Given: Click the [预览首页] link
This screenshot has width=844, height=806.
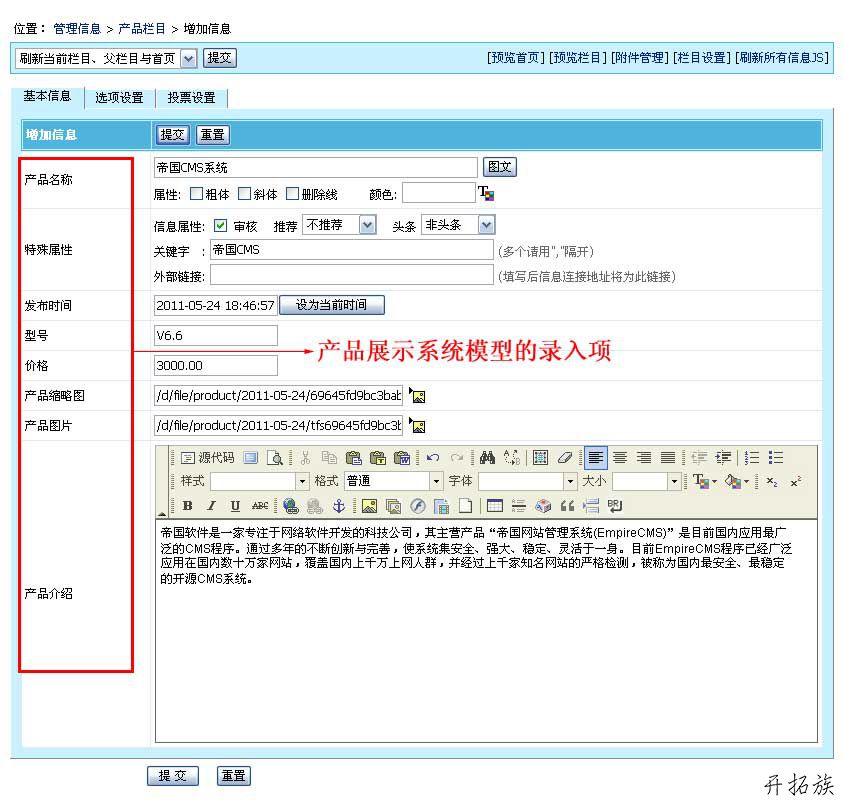Looking at the screenshot, I should pyautogui.click(x=516, y=58).
